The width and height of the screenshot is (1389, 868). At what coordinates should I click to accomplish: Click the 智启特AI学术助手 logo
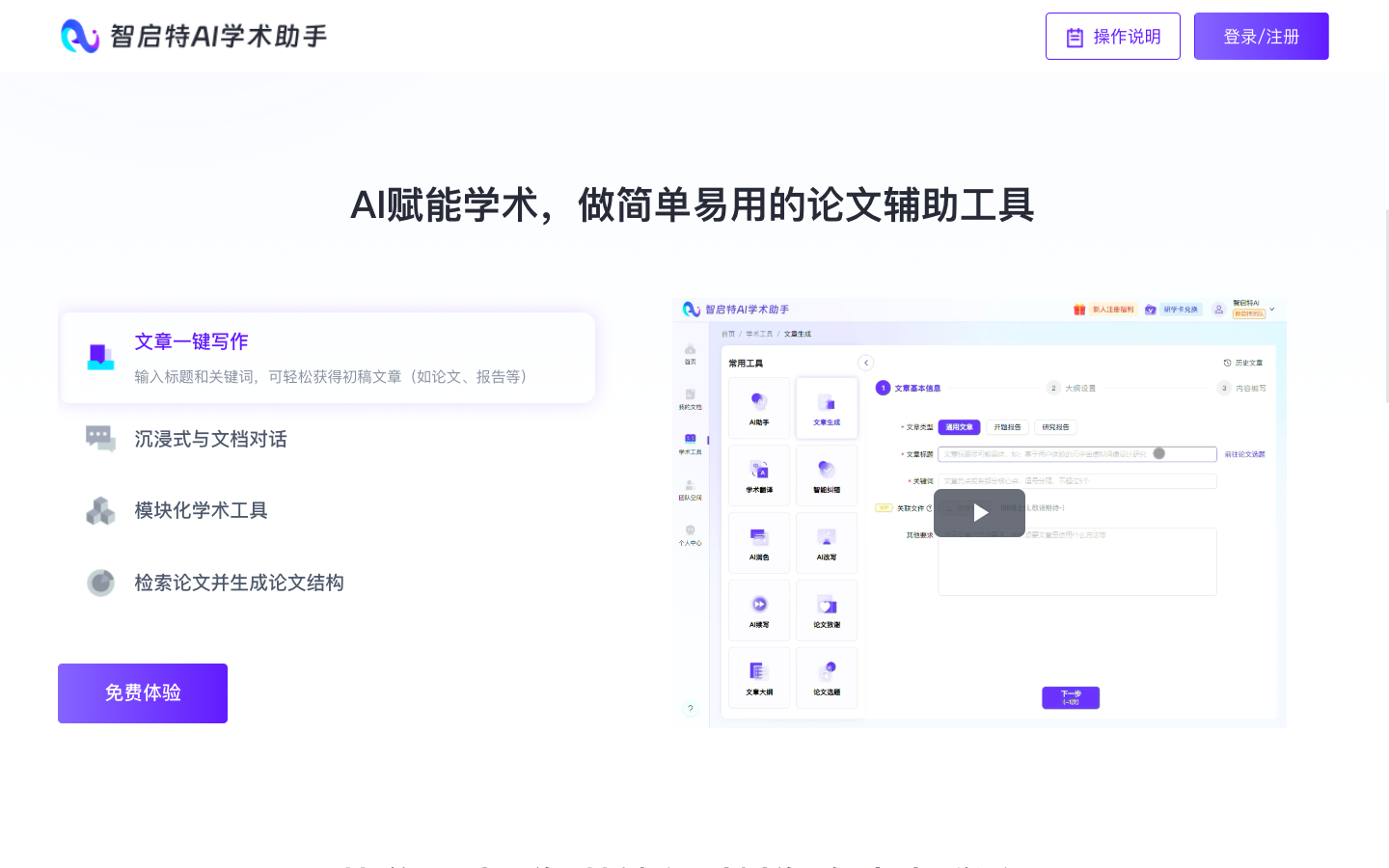click(194, 36)
